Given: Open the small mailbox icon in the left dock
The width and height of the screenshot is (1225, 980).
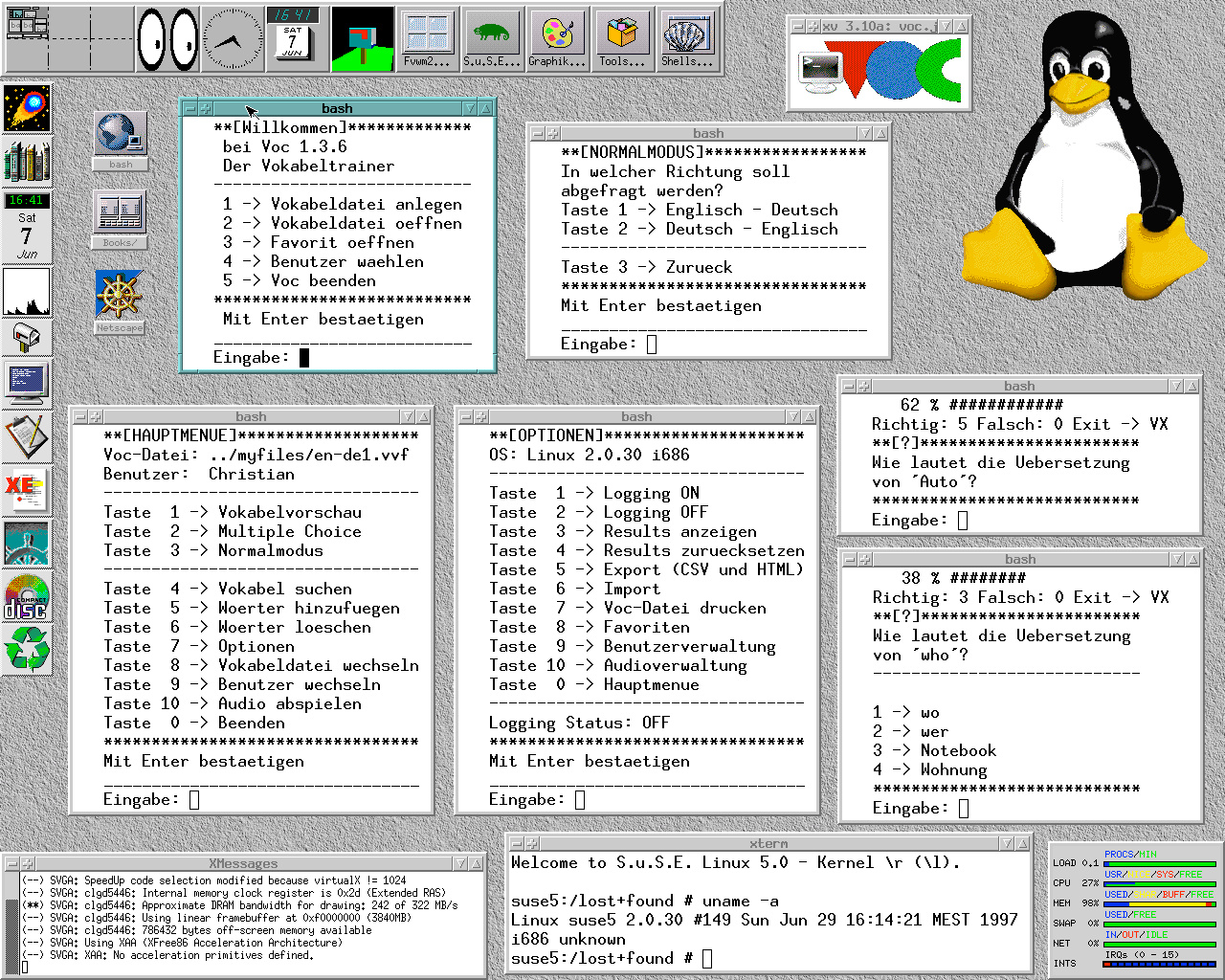Looking at the screenshot, I should (x=27, y=337).
